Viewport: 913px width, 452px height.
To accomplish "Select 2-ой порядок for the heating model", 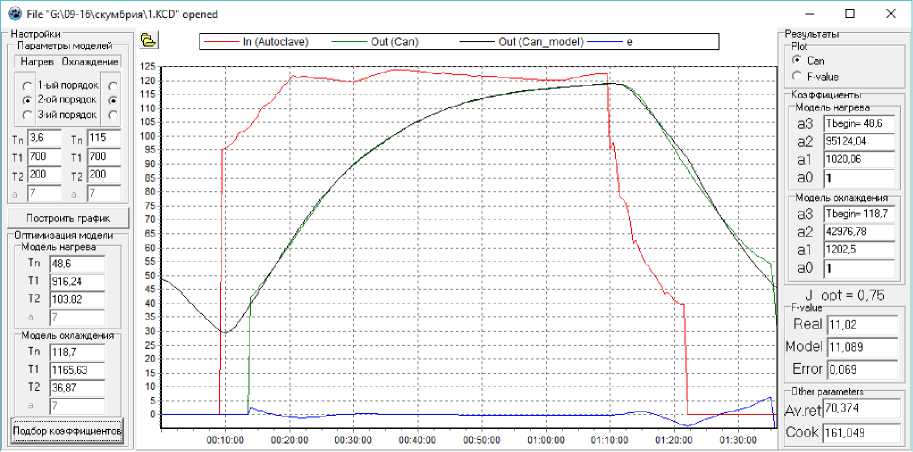I will 27,100.
